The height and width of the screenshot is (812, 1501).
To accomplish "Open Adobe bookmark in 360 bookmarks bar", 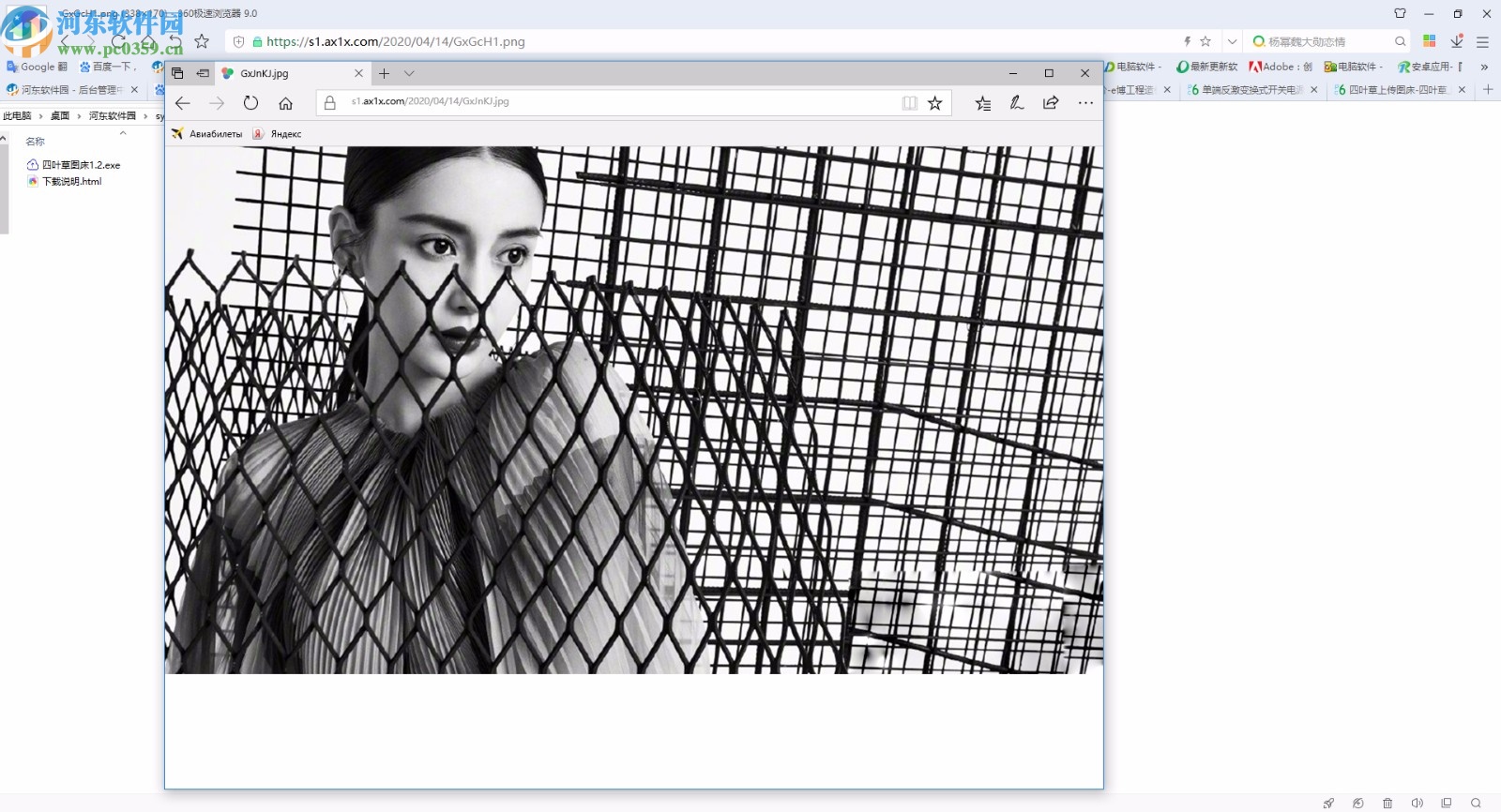I will (1281, 67).
